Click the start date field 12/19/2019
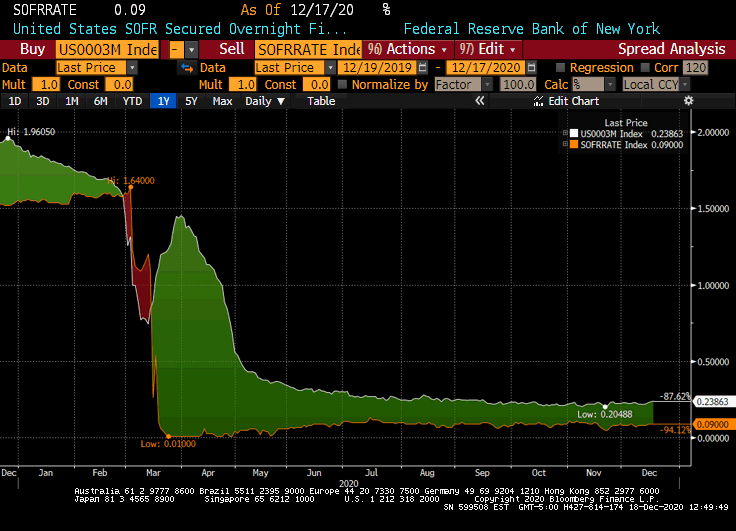Screen dimensions: 736x531 click(x=377, y=68)
